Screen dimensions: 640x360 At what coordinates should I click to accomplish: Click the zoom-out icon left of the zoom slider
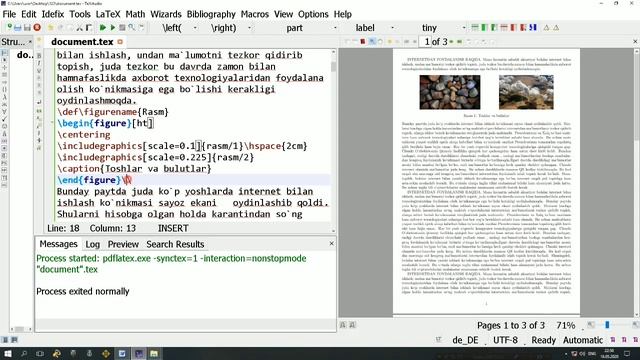(x=591, y=325)
